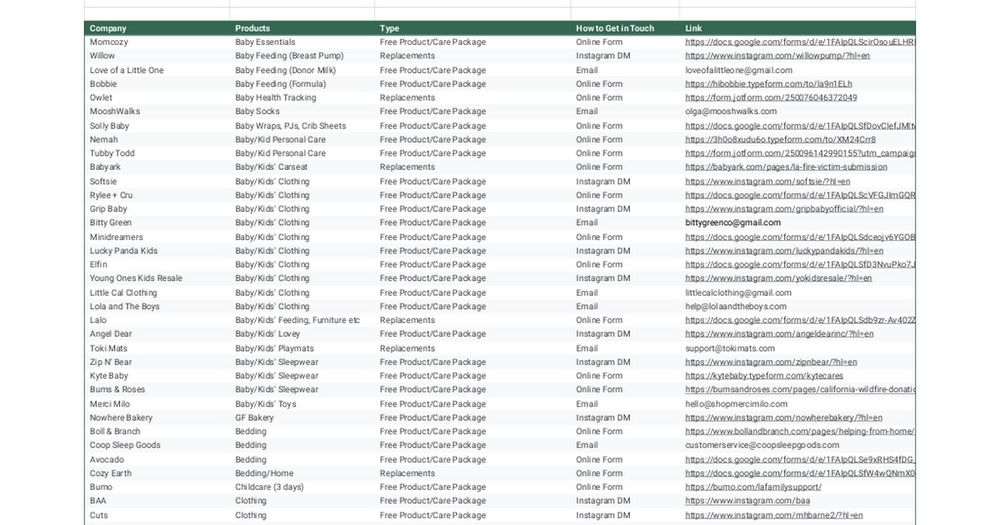
Task: Open the Babyark fire victim submission link
Action: click(x=786, y=167)
